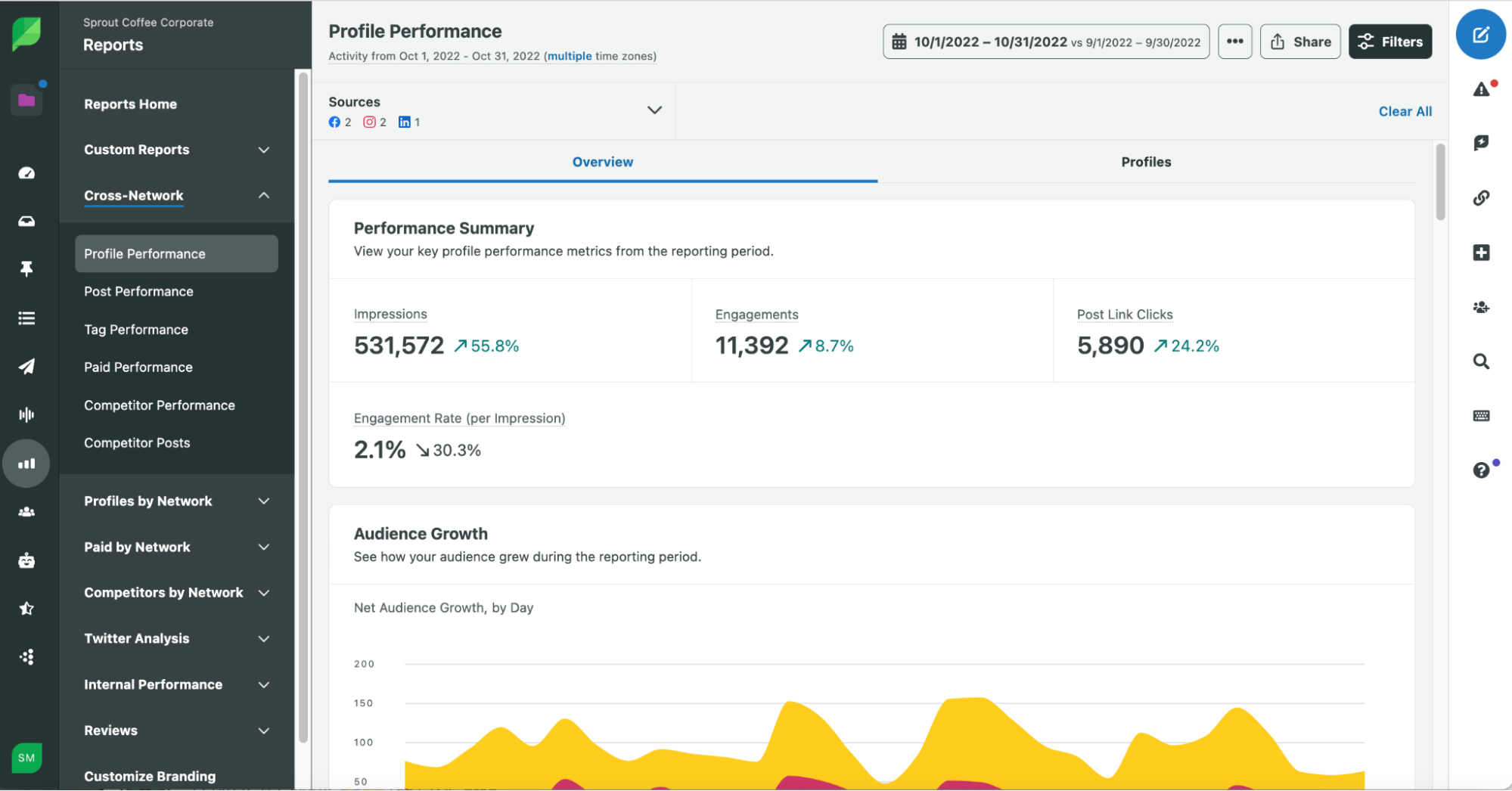Open the tasks list icon in left sidebar
Image resolution: width=1512 pixels, height=791 pixels.
pos(26,318)
